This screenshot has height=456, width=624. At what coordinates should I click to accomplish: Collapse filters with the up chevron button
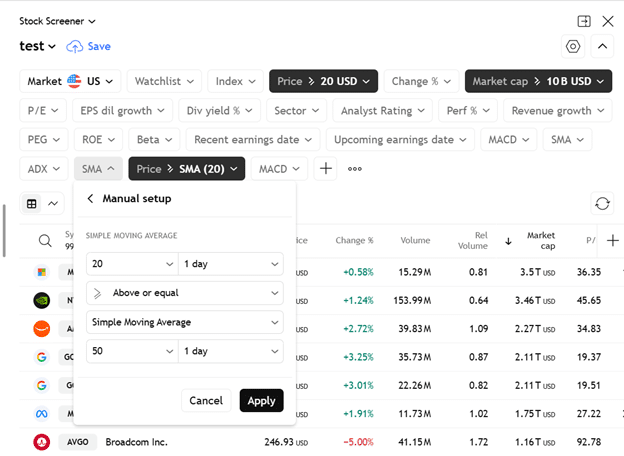click(x=603, y=46)
